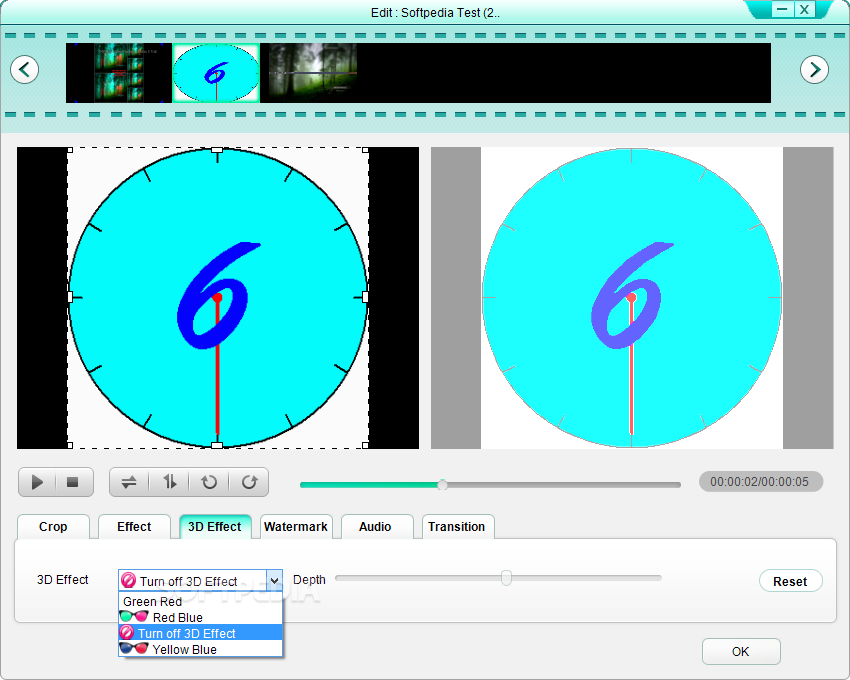Collapse the 3D Effect dropdown arrow

274,581
